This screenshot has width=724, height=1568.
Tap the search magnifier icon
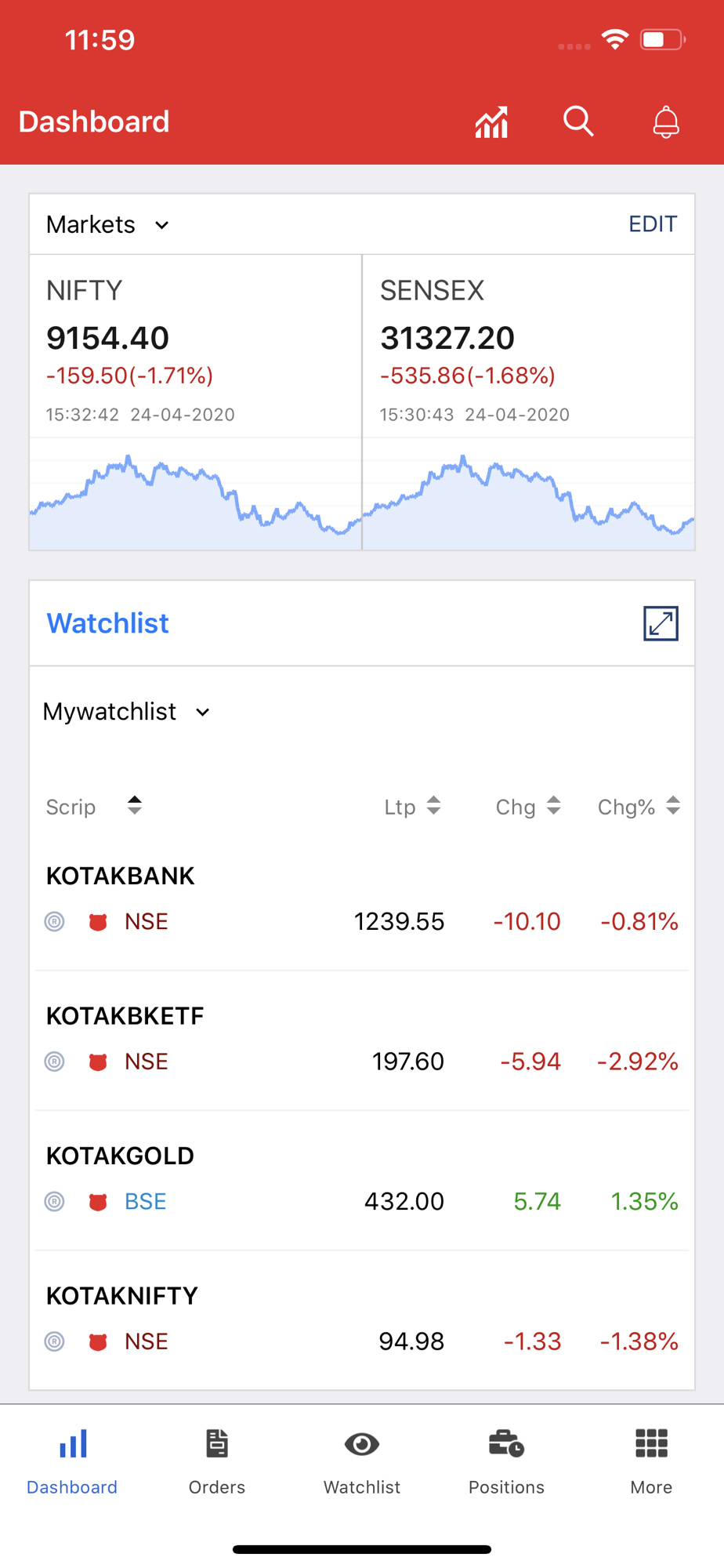pos(578,122)
